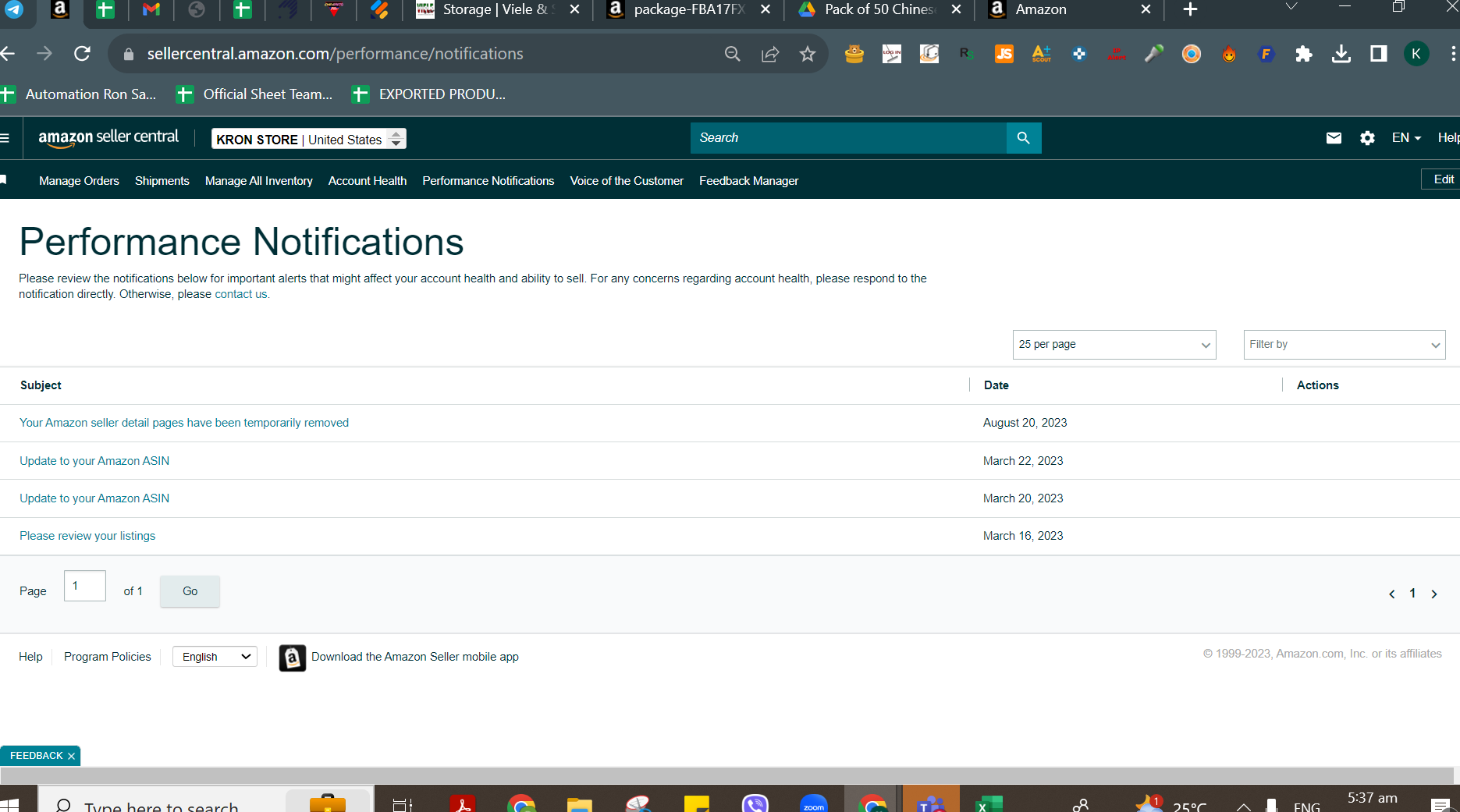Go to Shipments in the navigation bar
Viewport: 1460px width, 812px height.
click(x=162, y=181)
